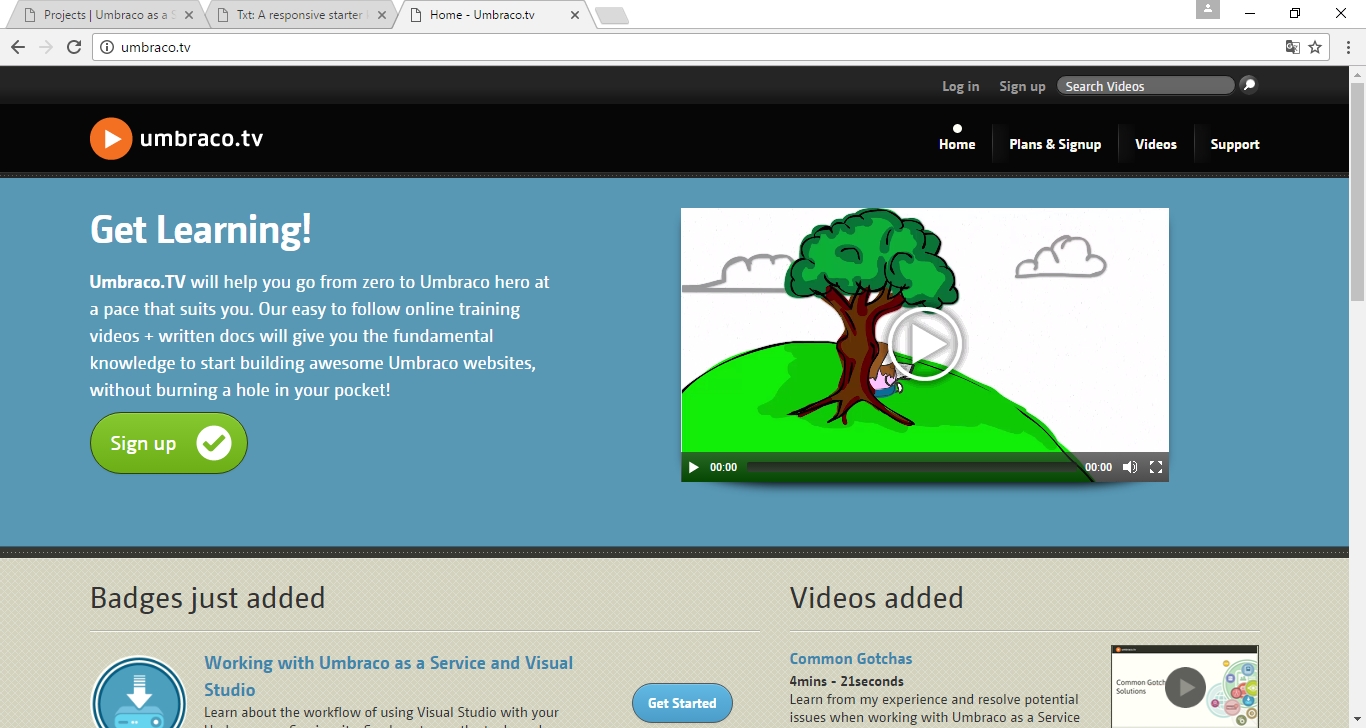Click the Search Videos input field
Image resolution: width=1366 pixels, height=728 pixels.
pos(1145,86)
